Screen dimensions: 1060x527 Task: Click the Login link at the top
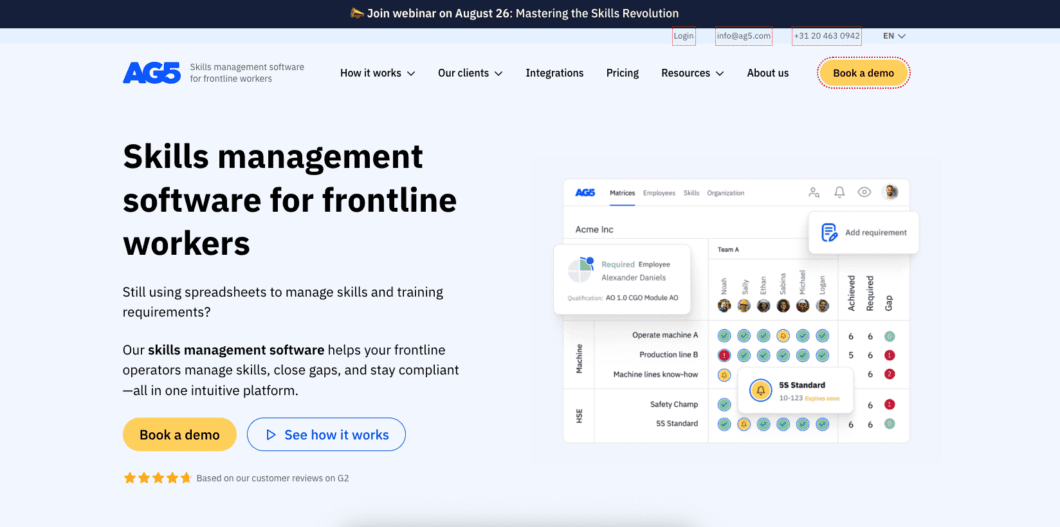684,36
